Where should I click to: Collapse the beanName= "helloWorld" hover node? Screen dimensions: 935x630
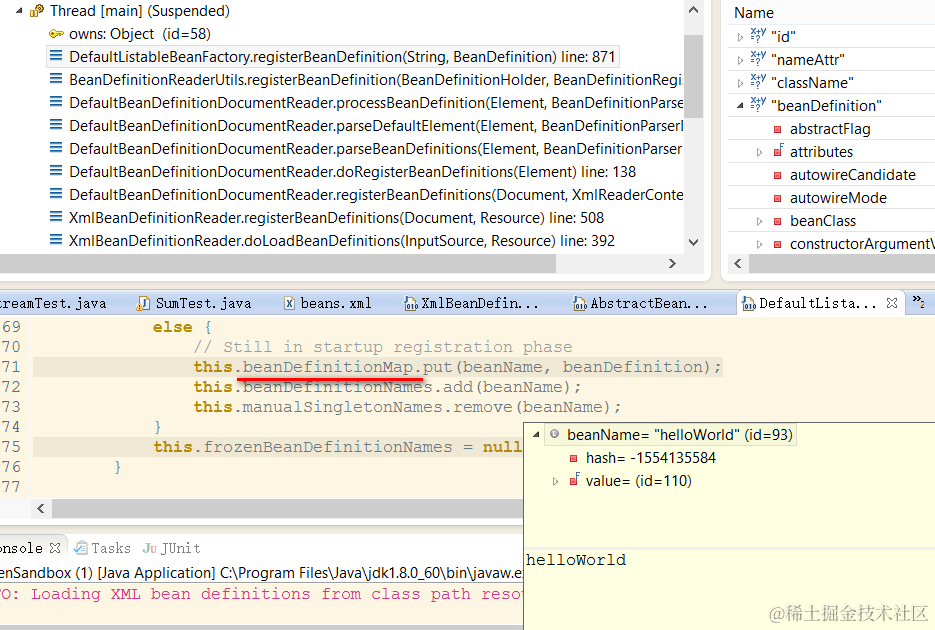pos(536,435)
